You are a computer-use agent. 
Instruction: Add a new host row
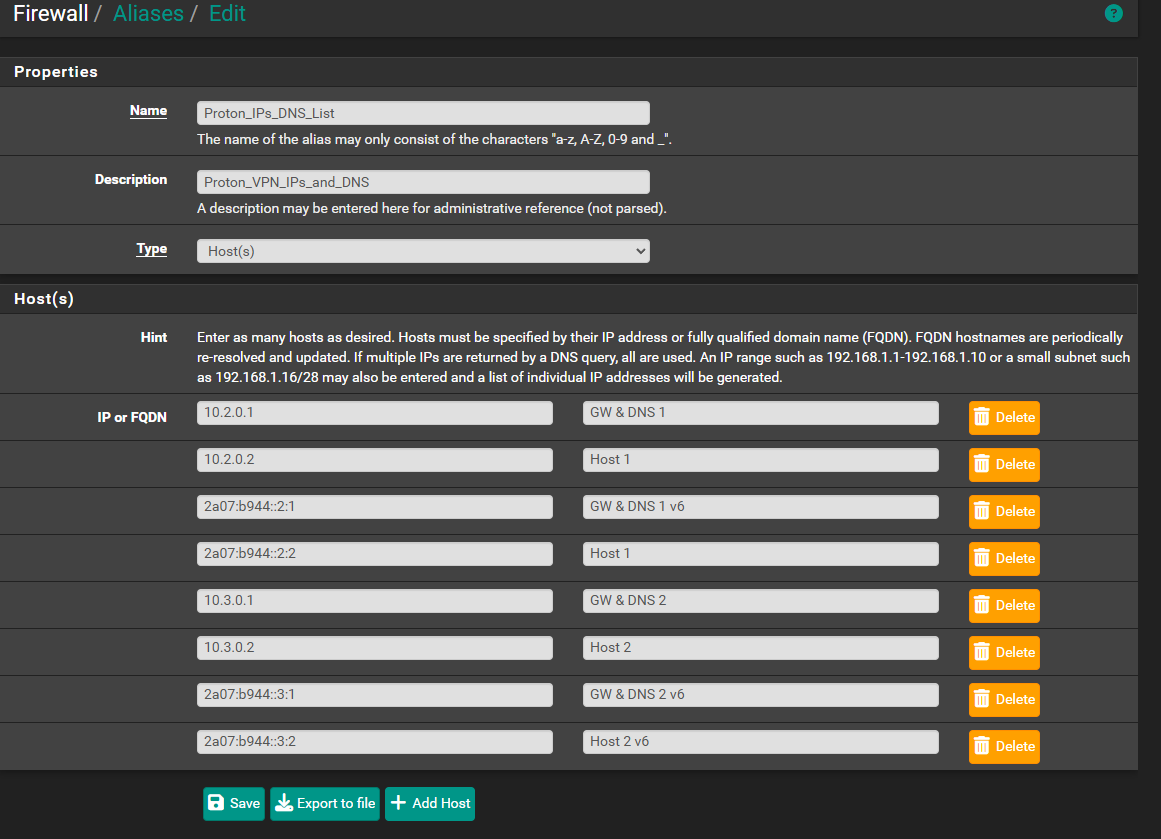pyautogui.click(x=430, y=803)
